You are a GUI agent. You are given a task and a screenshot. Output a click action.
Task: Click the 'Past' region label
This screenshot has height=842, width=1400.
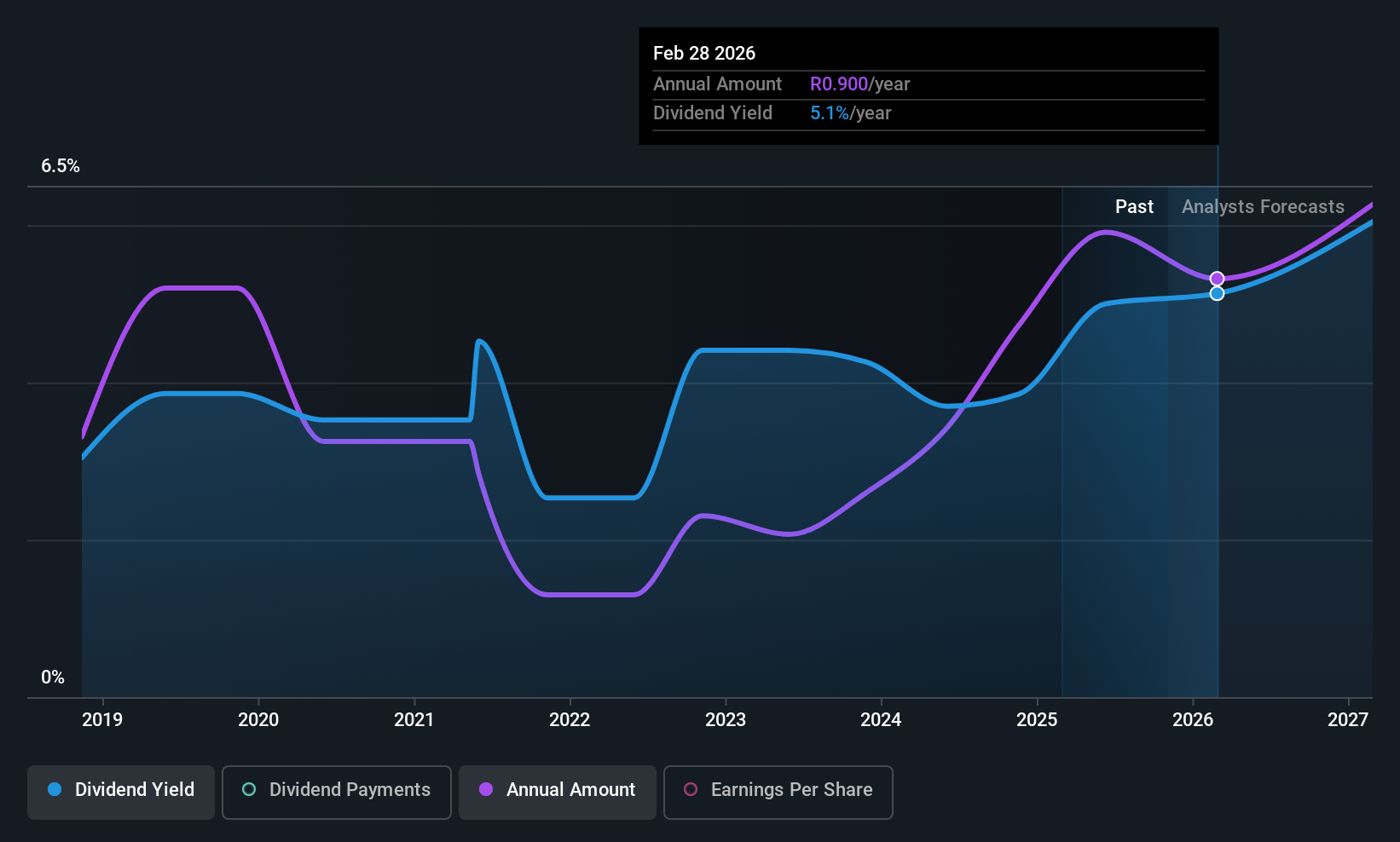[1134, 207]
